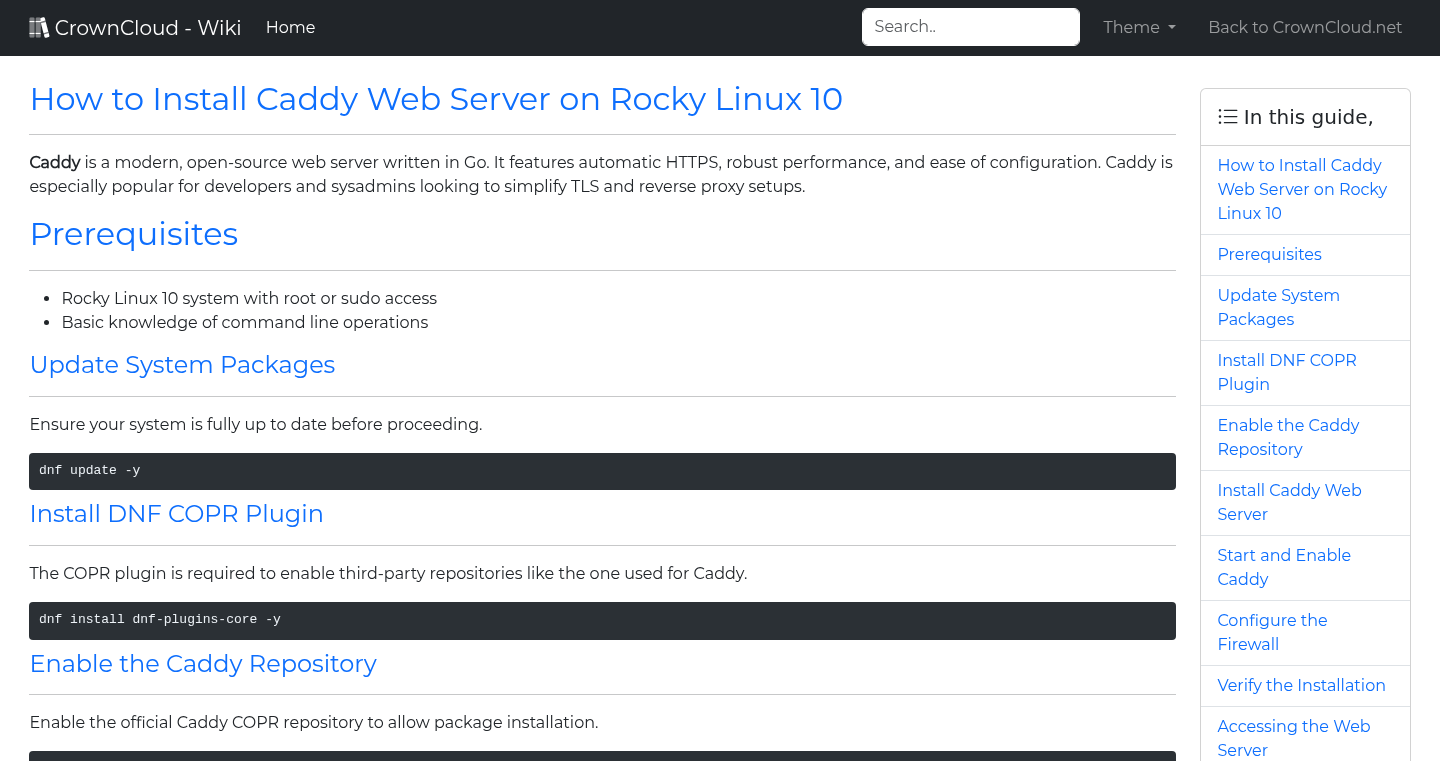Click the 'Enable the Caddy Repository' heading
The height and width of the screenshot is (761, 1440).
point(203,663)
